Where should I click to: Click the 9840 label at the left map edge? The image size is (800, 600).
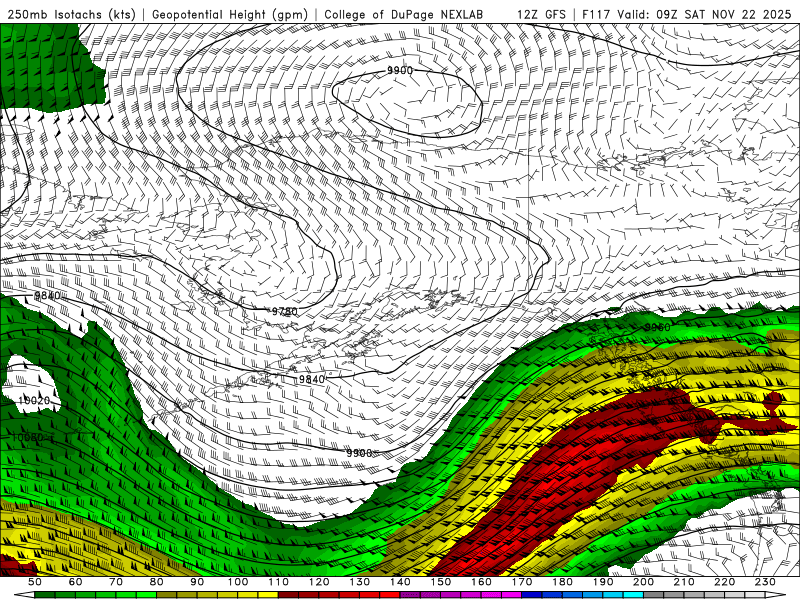click(x=47, y=295)
